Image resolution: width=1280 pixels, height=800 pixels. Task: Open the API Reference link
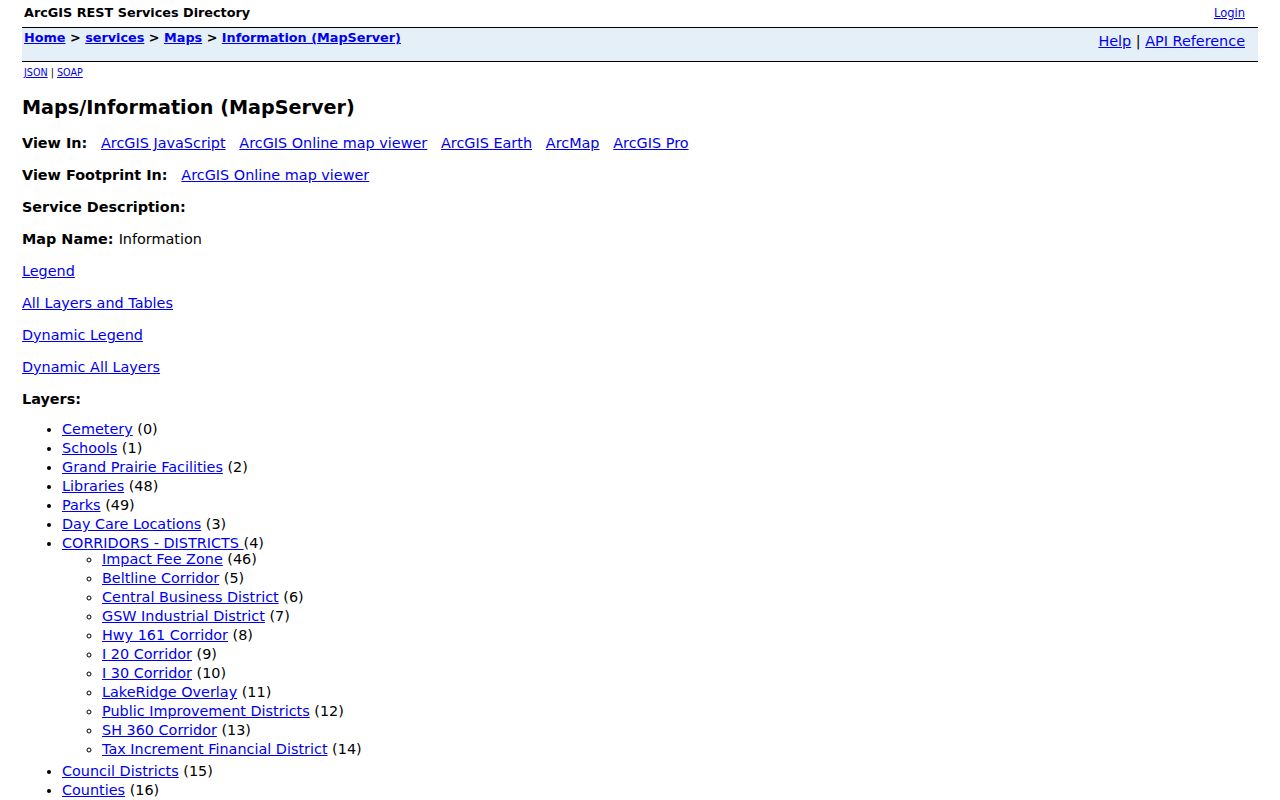[1195, 41]
